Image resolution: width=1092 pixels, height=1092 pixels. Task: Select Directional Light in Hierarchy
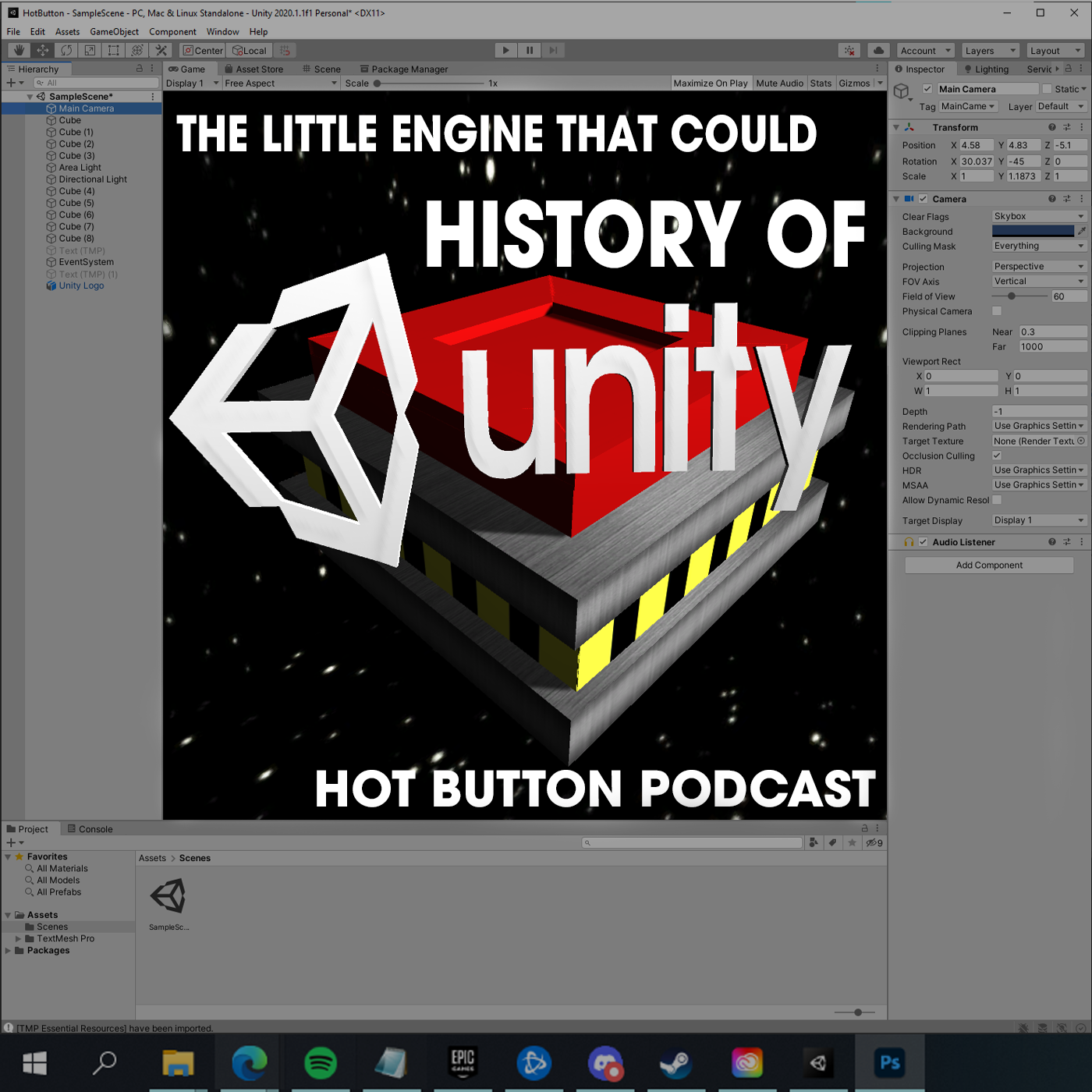[x=93, y=179]
